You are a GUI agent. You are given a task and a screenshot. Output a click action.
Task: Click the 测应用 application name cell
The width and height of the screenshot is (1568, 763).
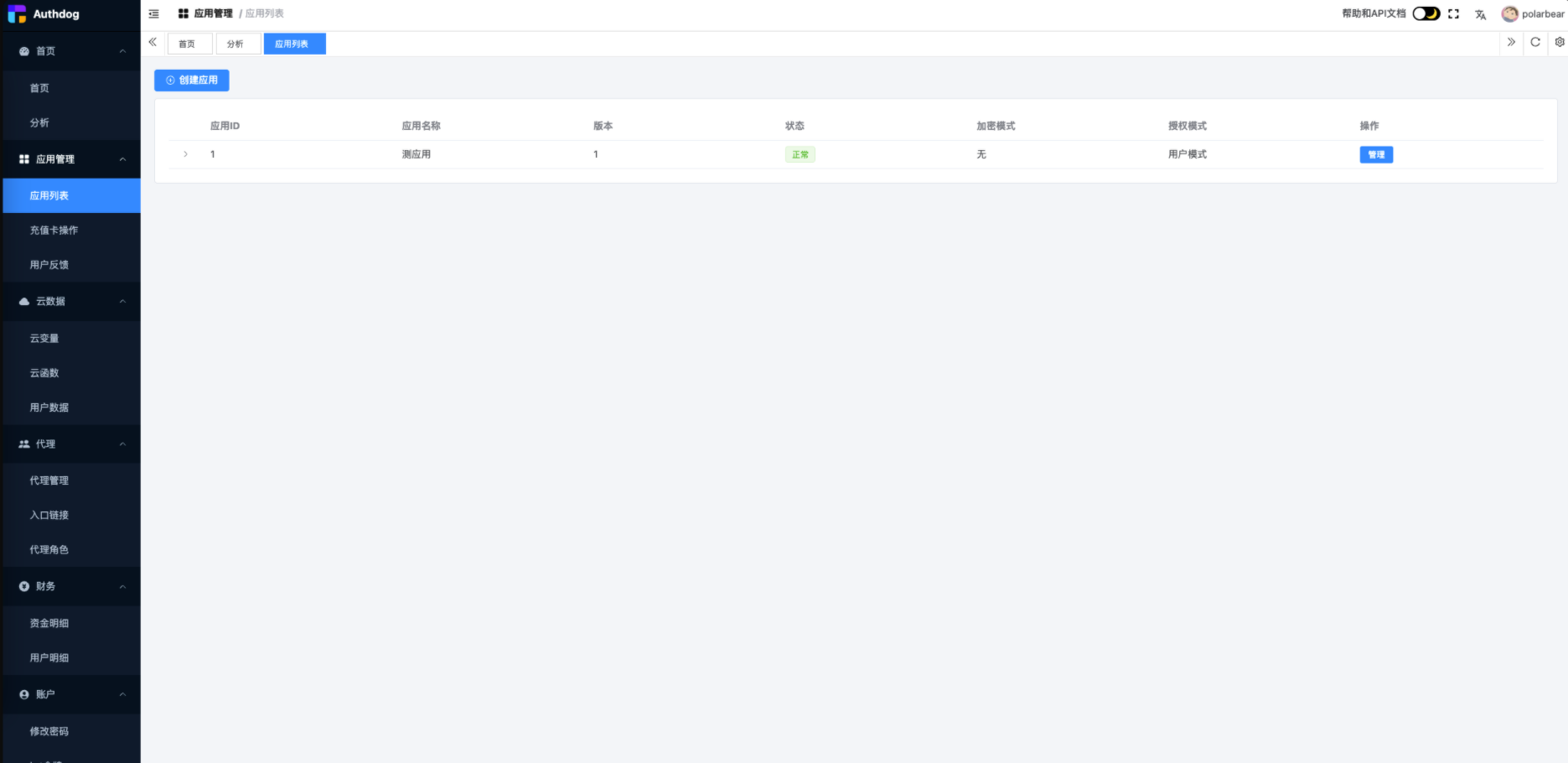(x=417, y=154)
